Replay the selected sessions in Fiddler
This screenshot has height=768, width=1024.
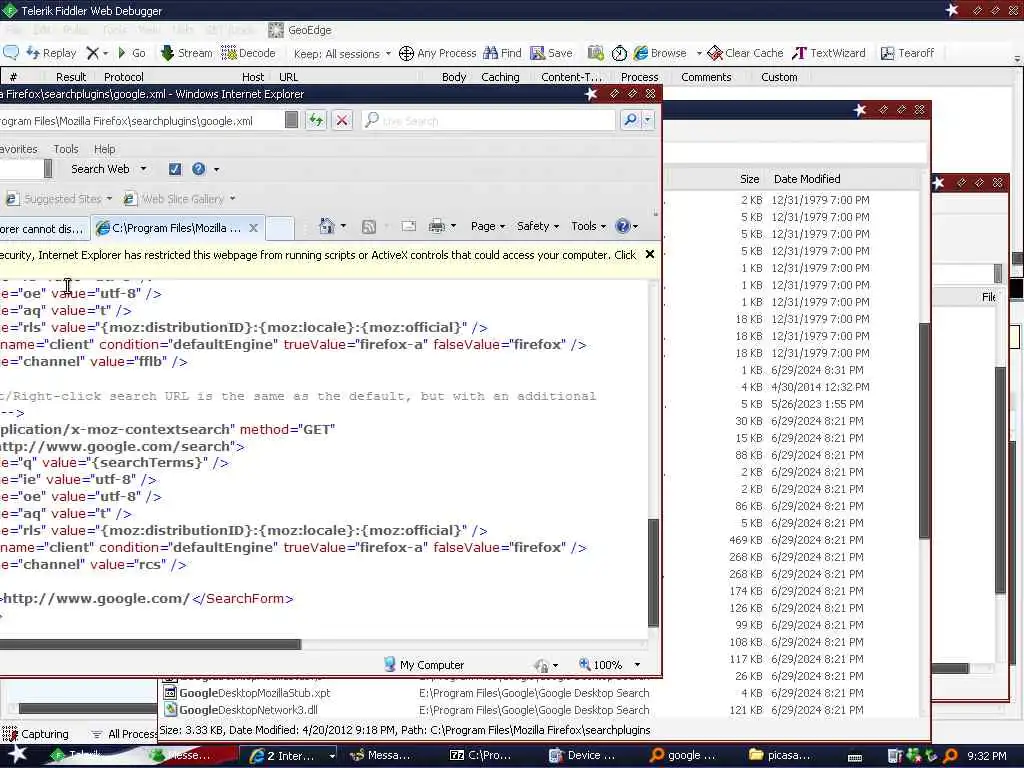coord(52,53)
